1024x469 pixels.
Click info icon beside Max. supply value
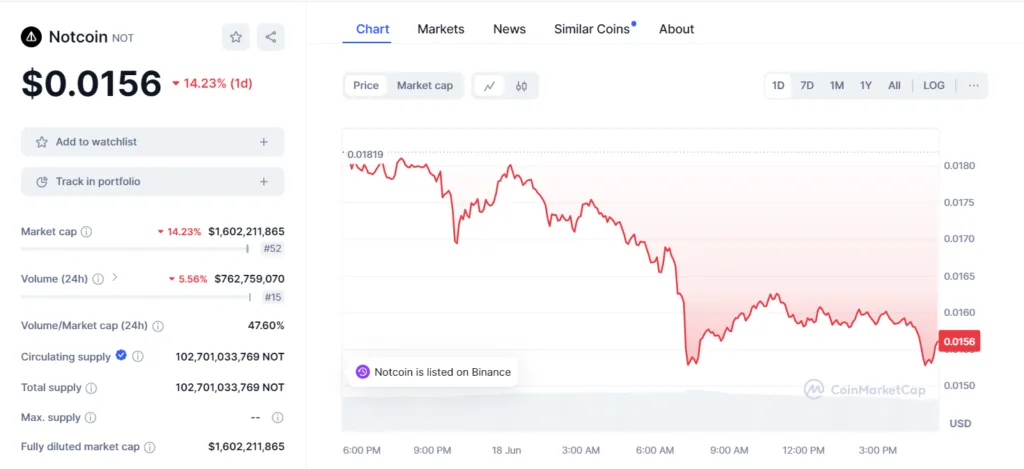[278, 417]
